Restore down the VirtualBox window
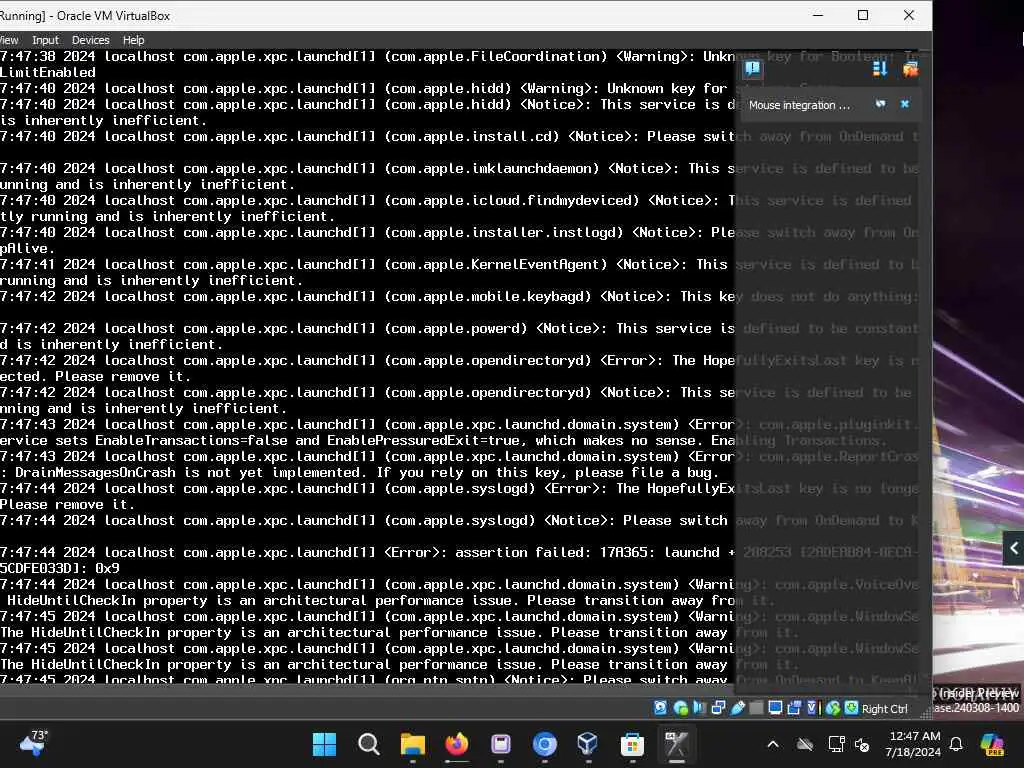This screenshot has width=1024, height=768. click(863, 15)
